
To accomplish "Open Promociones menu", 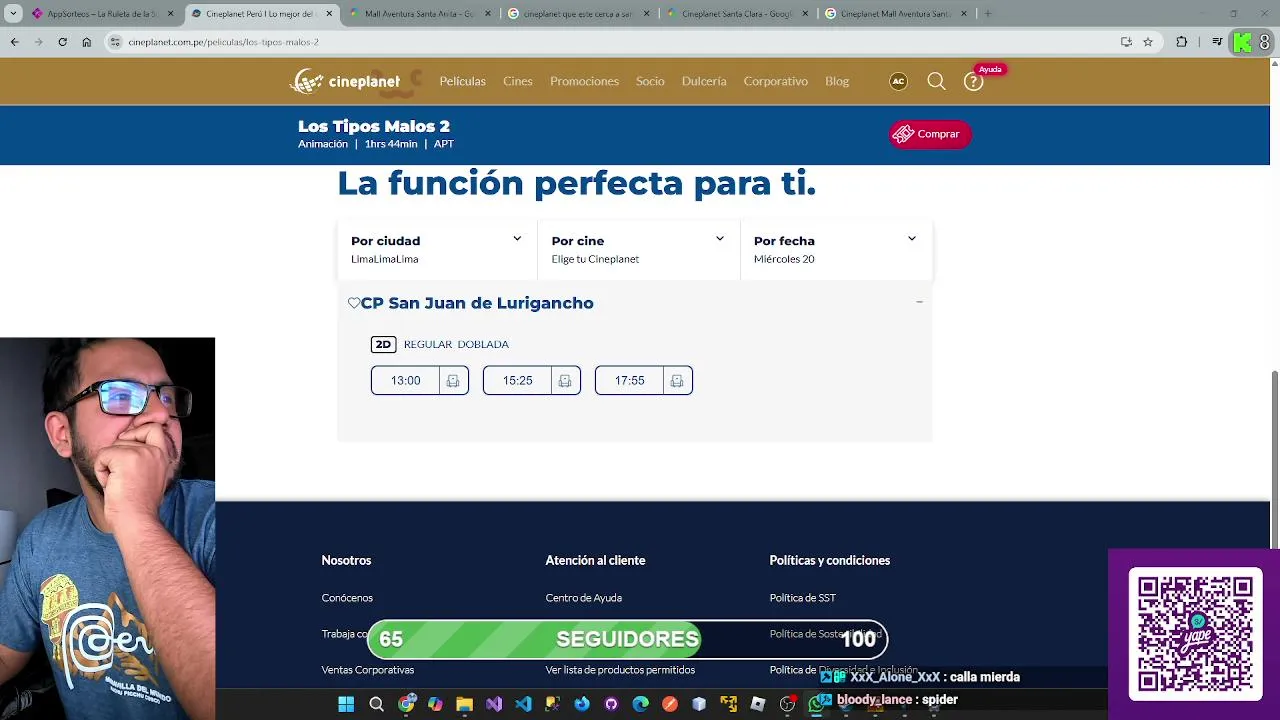I will [x=584, y=81].
